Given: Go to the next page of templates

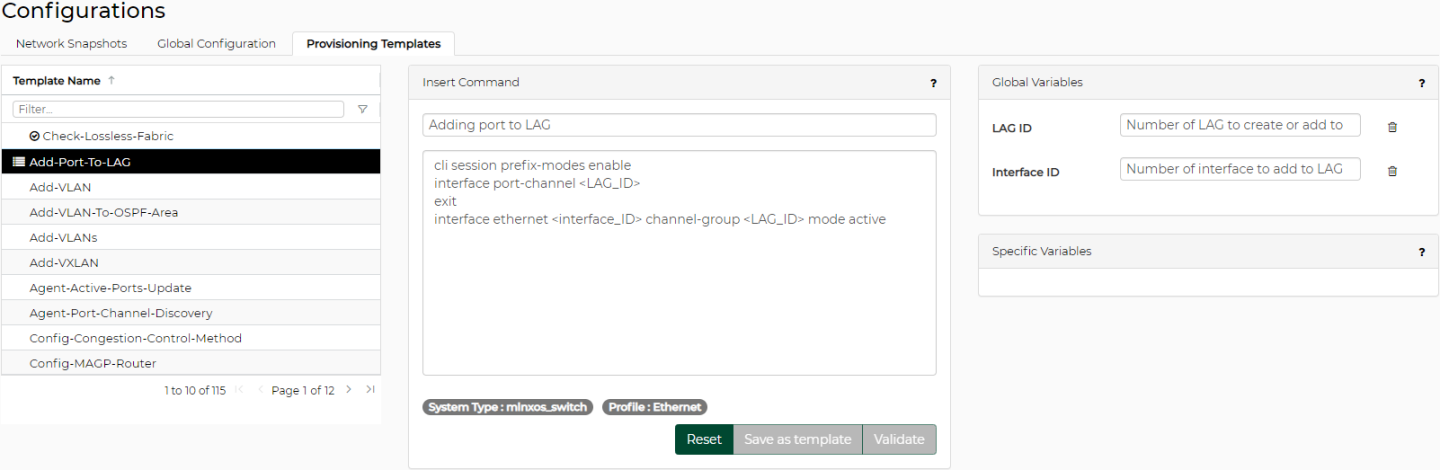Looking at the screenshot, I should click(x=349, y=390).
